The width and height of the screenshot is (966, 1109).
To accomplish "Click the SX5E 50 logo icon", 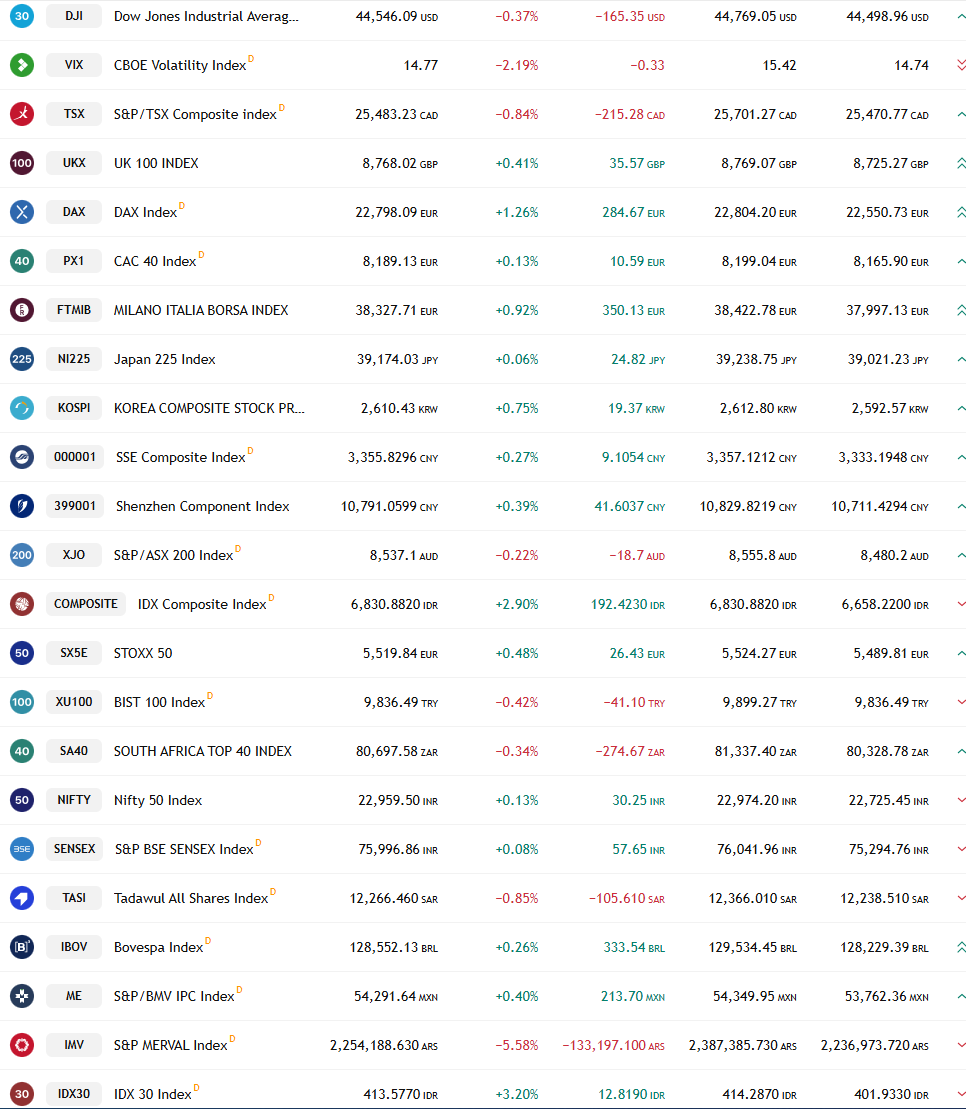I will [x=22, y=652].
